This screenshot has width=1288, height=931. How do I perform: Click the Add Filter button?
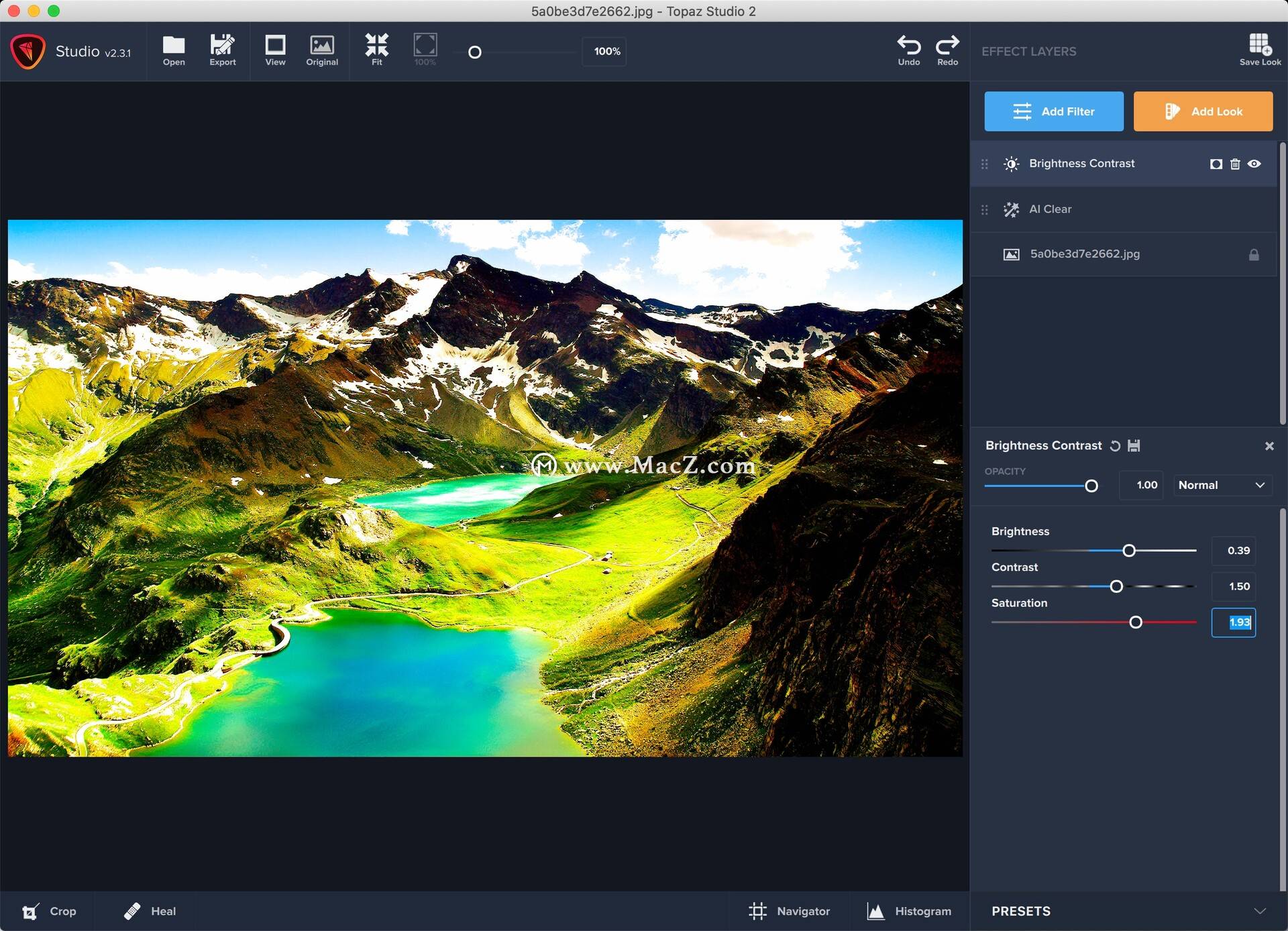coord(1054,111)
